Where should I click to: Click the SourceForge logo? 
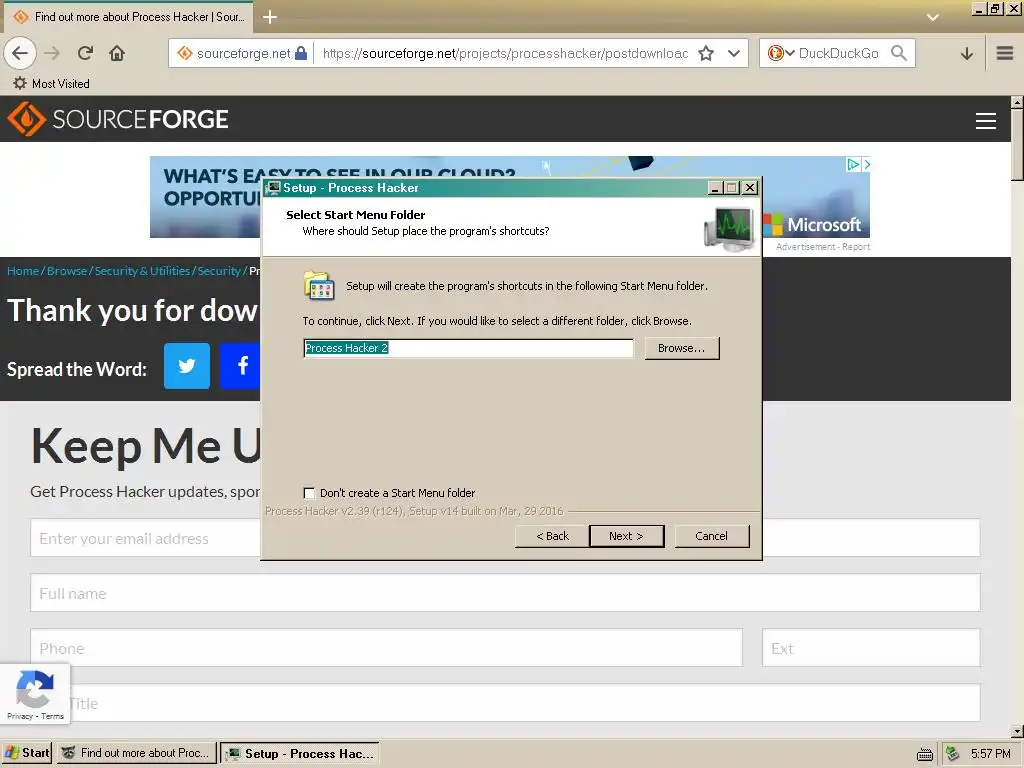click(x=118, y=119)
